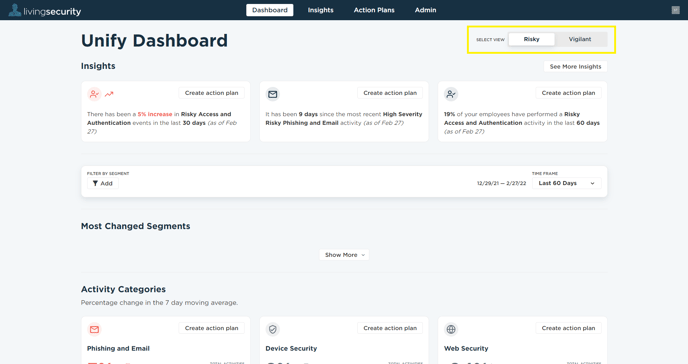Click the Device Security shield icon
The image size is (688, 364).
point(272,329)
